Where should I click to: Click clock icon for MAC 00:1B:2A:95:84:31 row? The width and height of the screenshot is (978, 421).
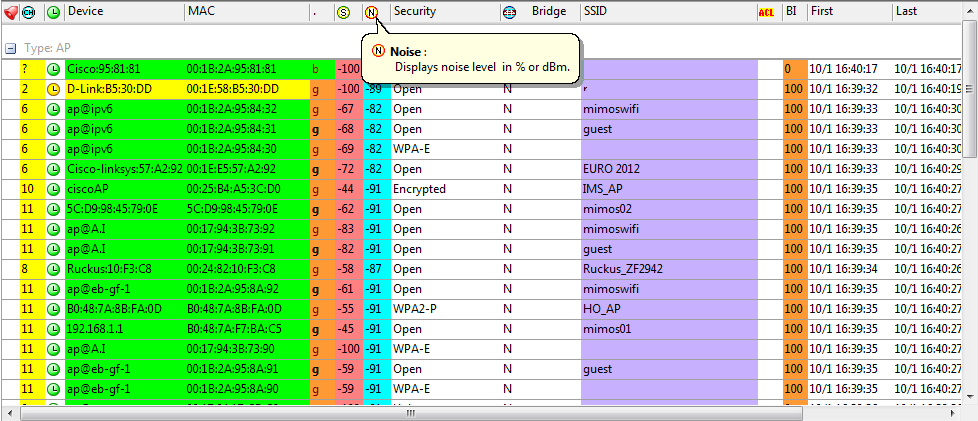pos(54,129)
